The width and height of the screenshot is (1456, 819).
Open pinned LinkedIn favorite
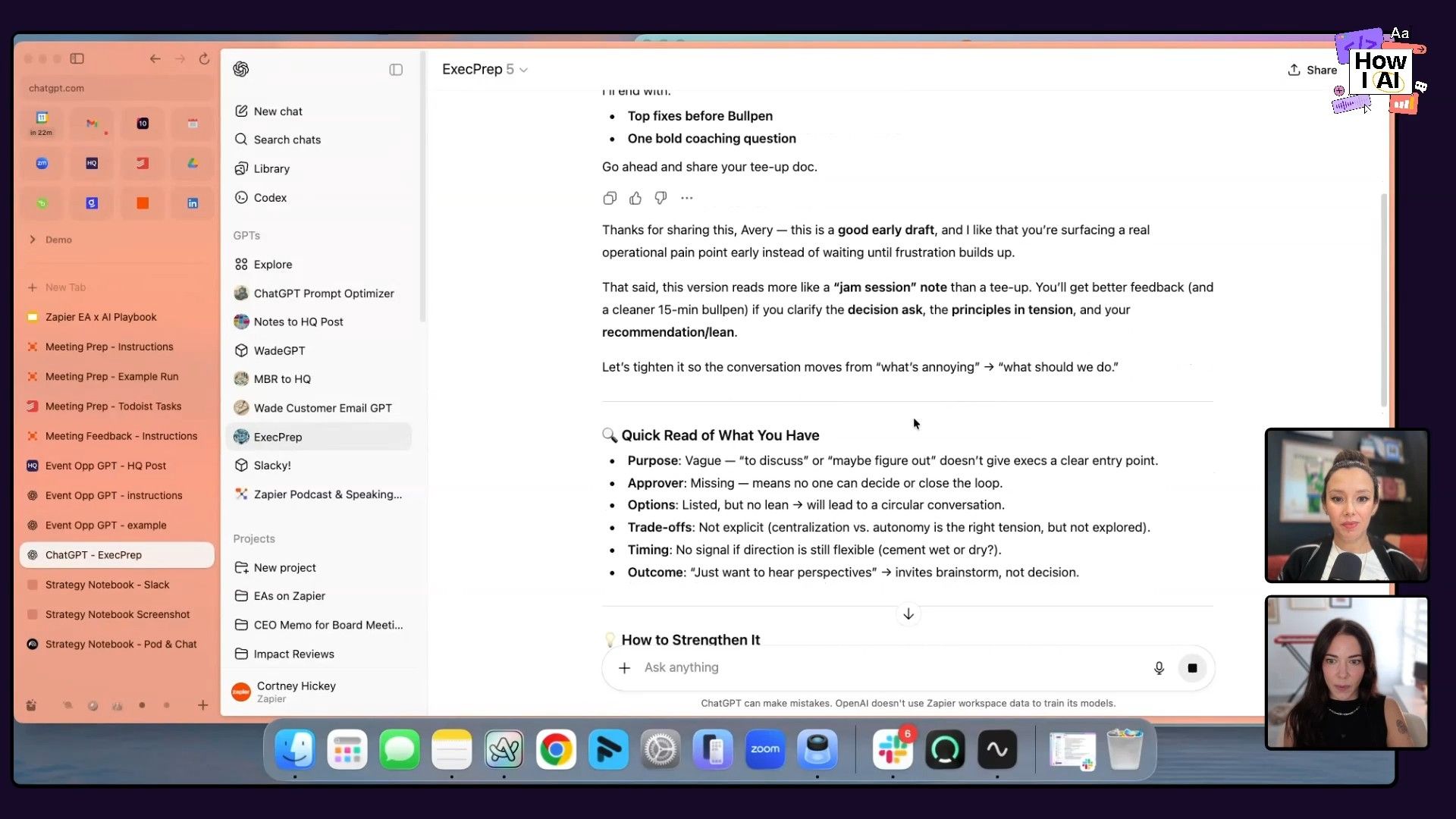[193, 203]
